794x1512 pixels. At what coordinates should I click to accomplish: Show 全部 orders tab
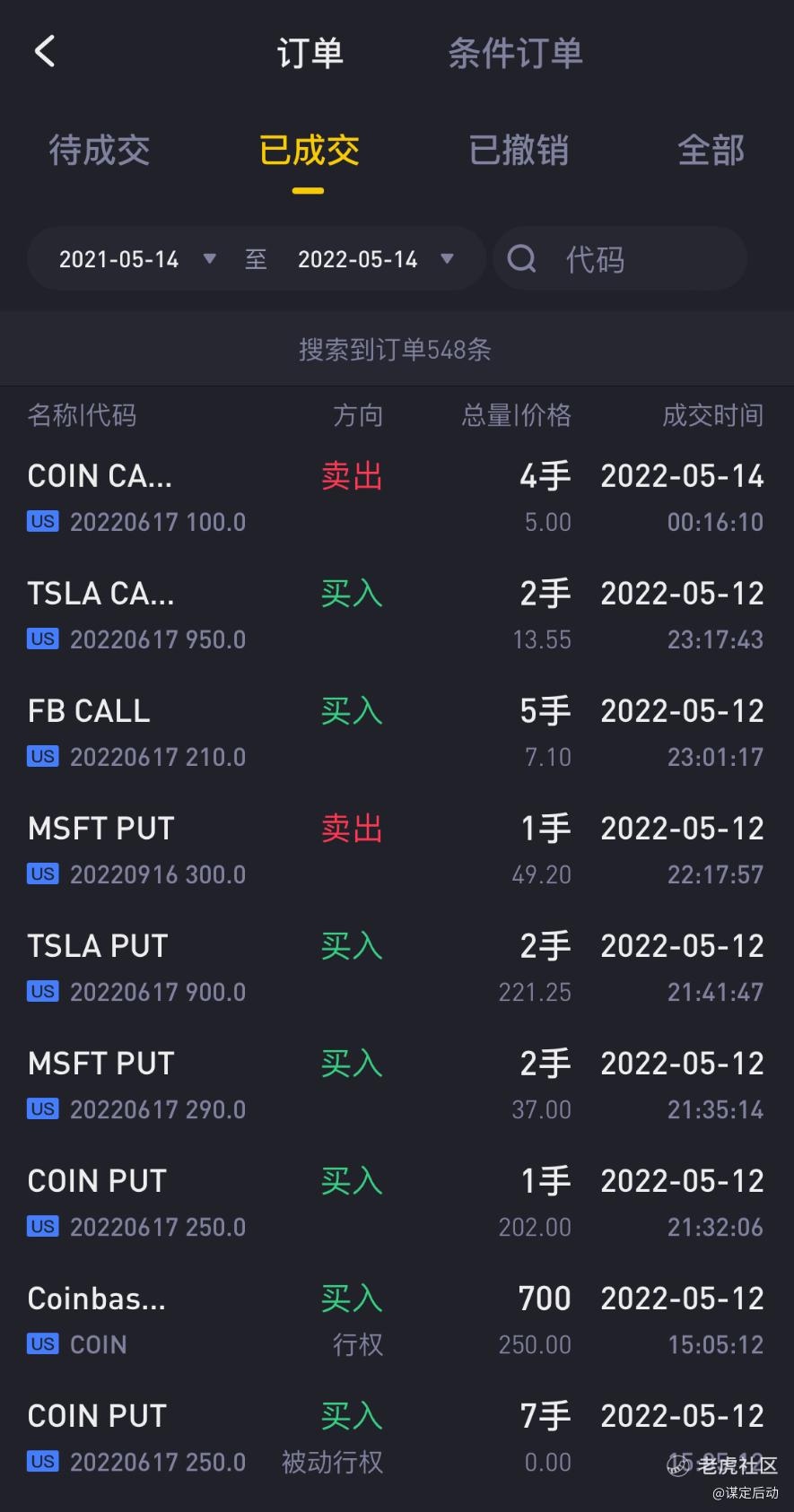(x=711, y=150)
